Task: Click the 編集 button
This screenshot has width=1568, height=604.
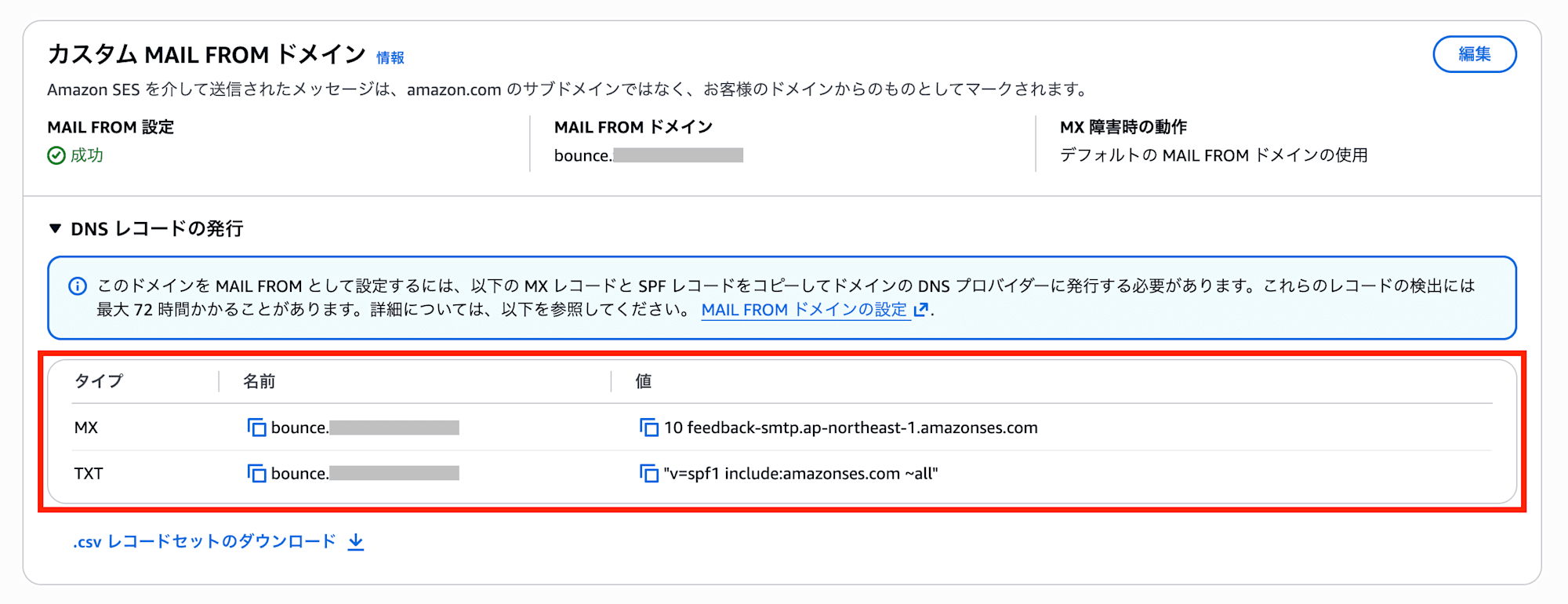Action: (x=1474, y=54)
